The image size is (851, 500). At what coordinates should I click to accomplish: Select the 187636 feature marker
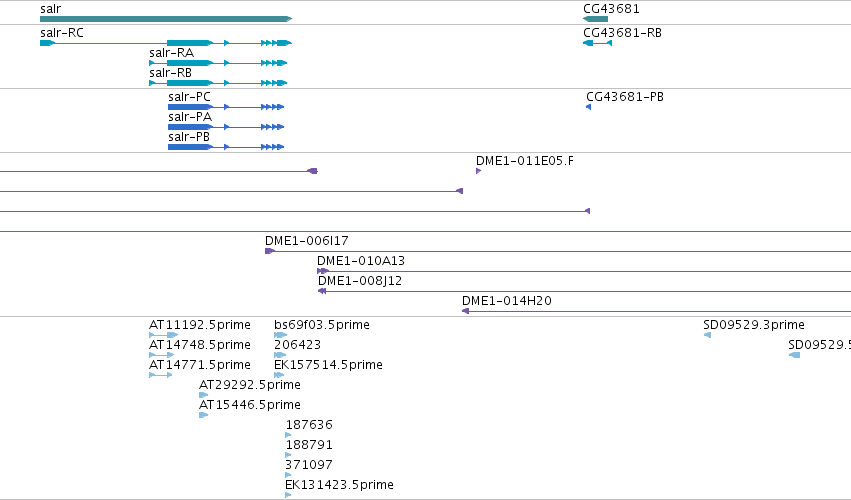(x=288, y=435)
